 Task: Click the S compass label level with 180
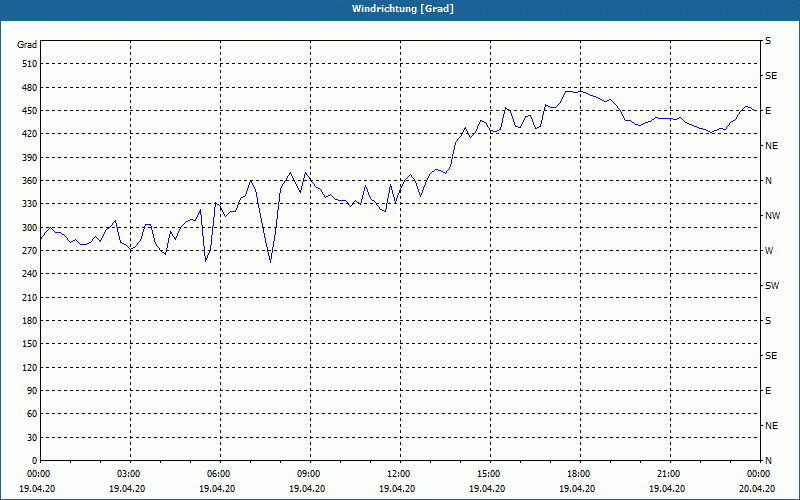[768, 321]
